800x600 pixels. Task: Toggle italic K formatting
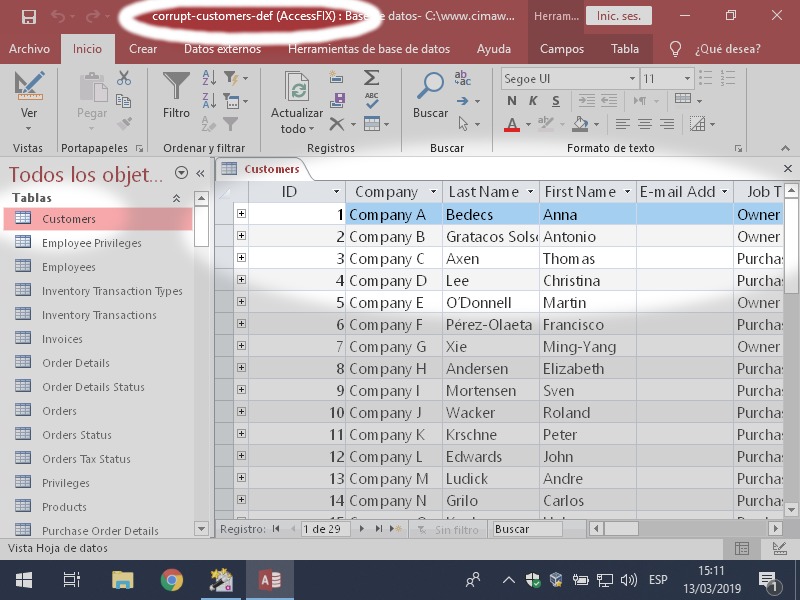[532, 101]
